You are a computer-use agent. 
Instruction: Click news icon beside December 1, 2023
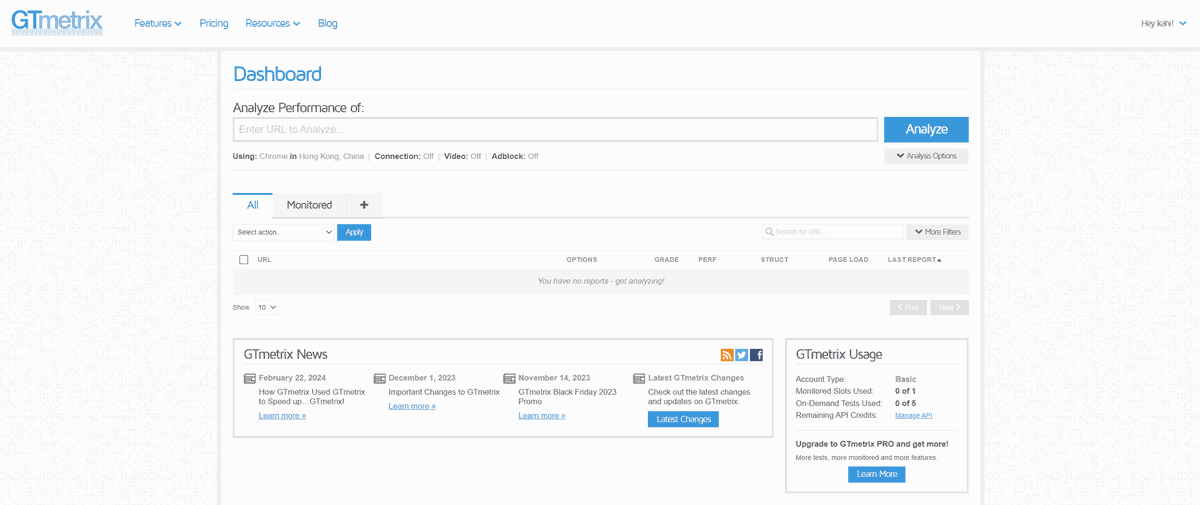380,379
